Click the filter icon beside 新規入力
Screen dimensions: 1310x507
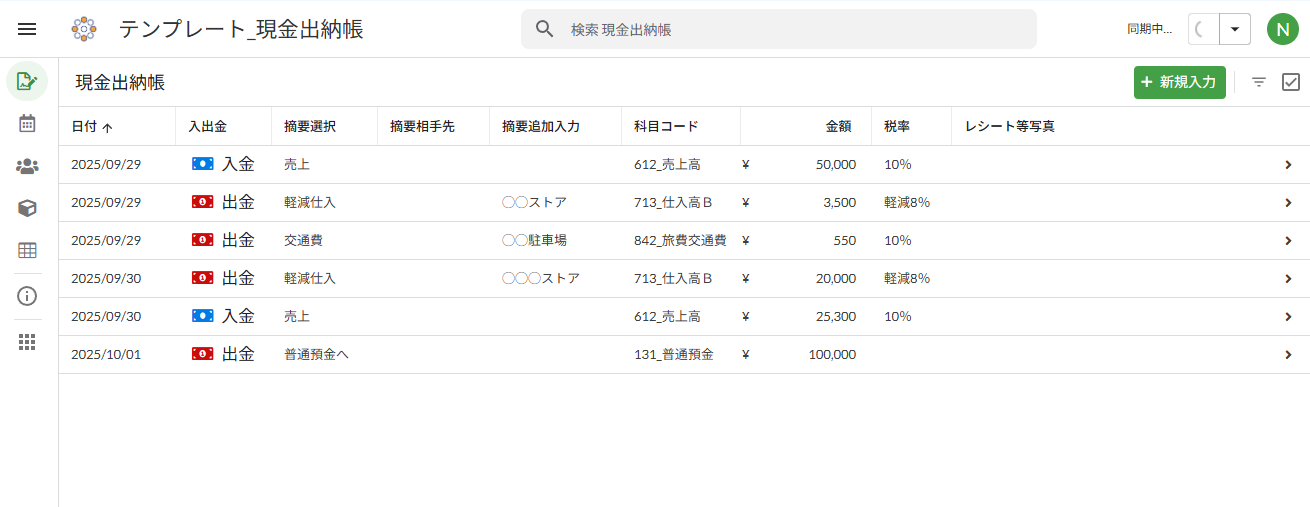[1259, 82]
